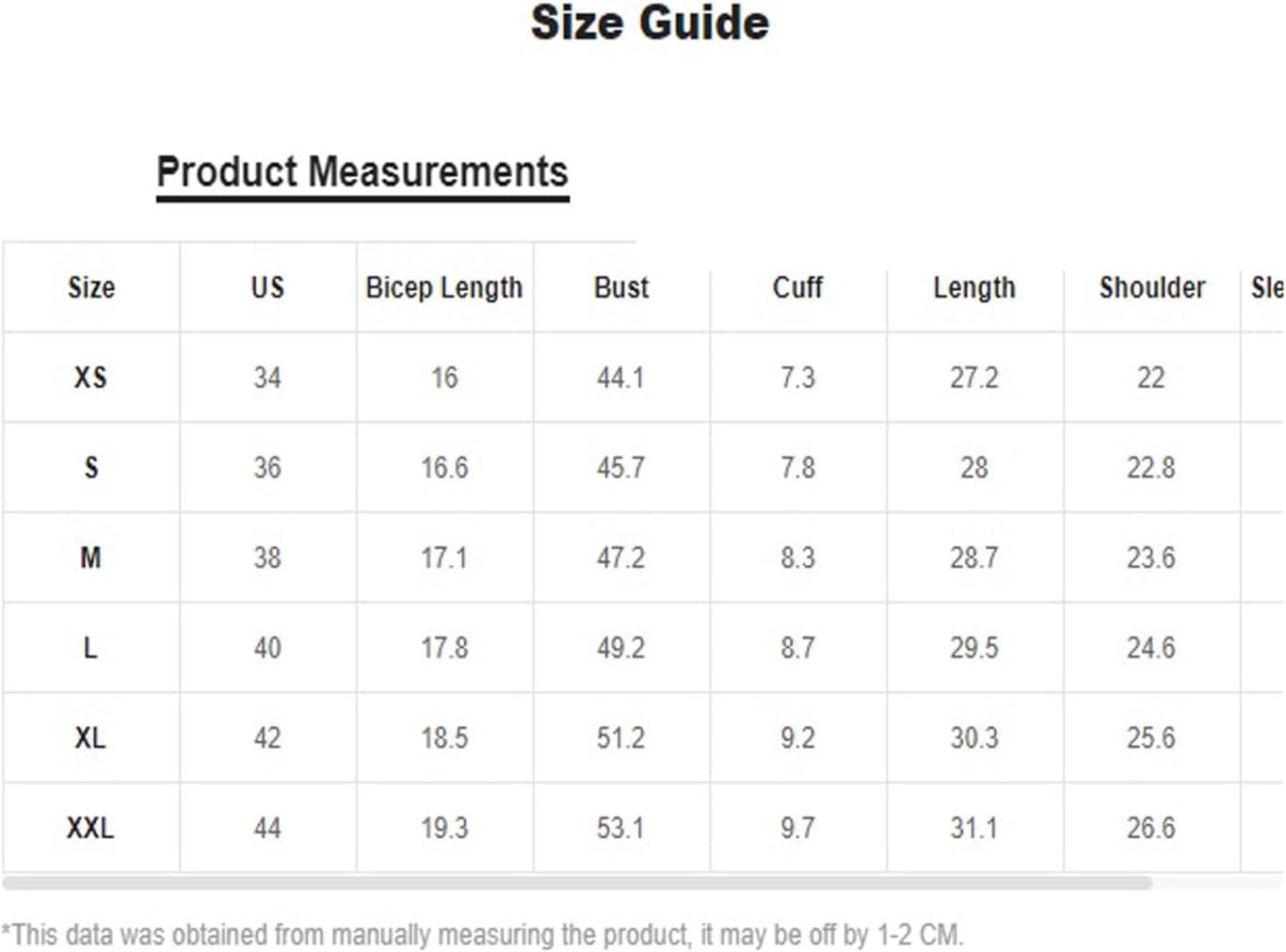Select the Size column header

[91, 287]
